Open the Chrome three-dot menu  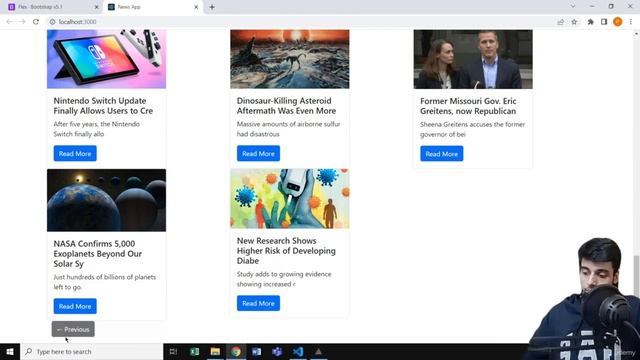(631, 22)
